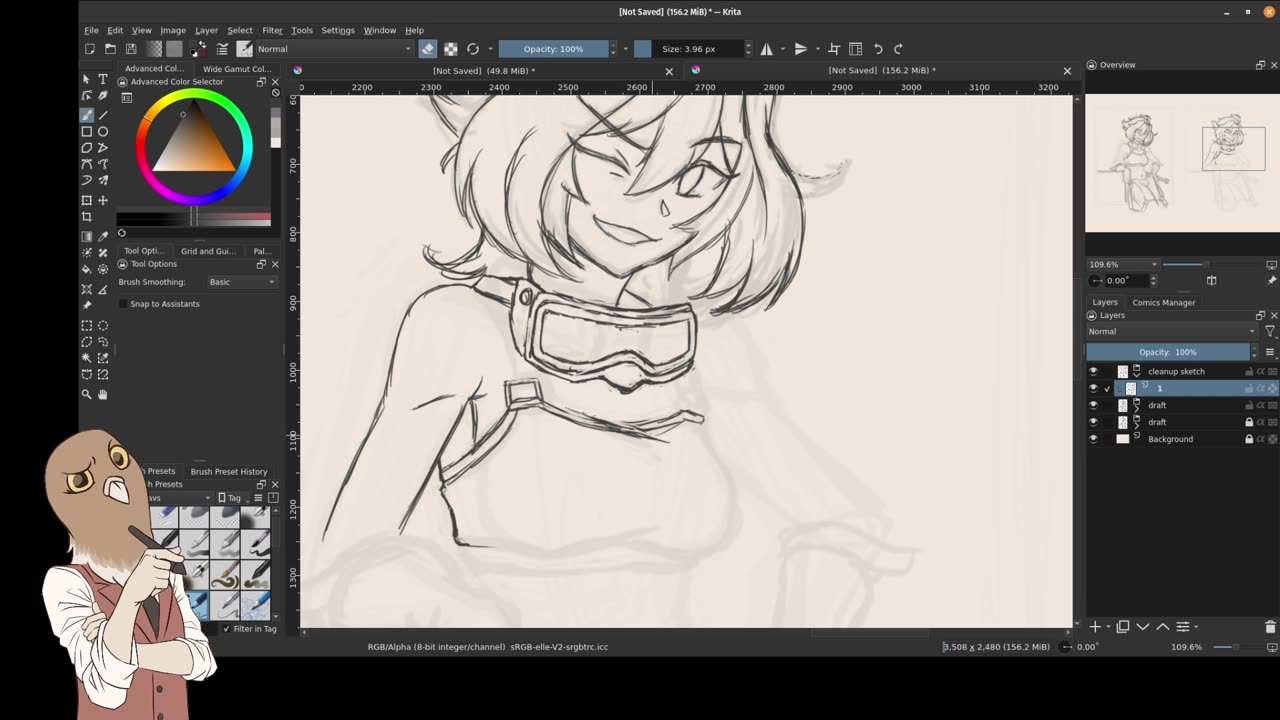Adjust brush Opacity 100% slider
This screenshot has width=1280, height=720.
pyautogui.click(x=554, y=49)
